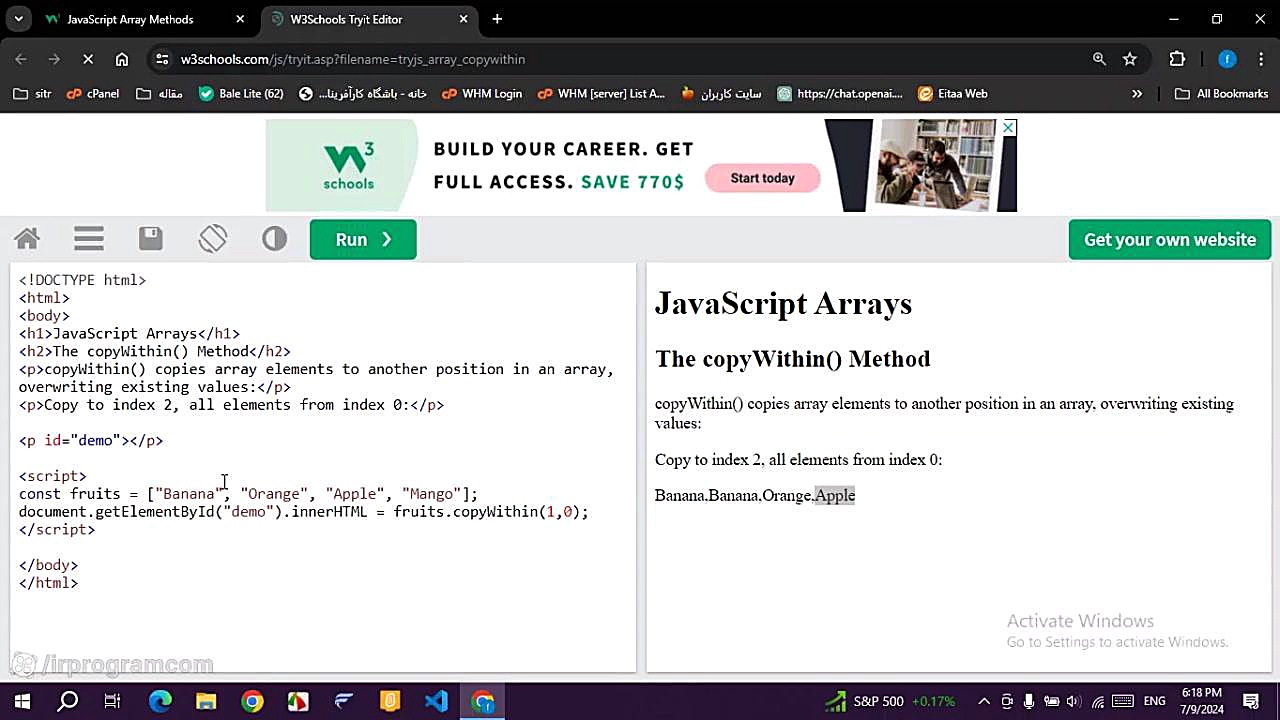Open the chat.openai bookmark
This screenshot has height=720, width=1280.
(x=840, y=93)
